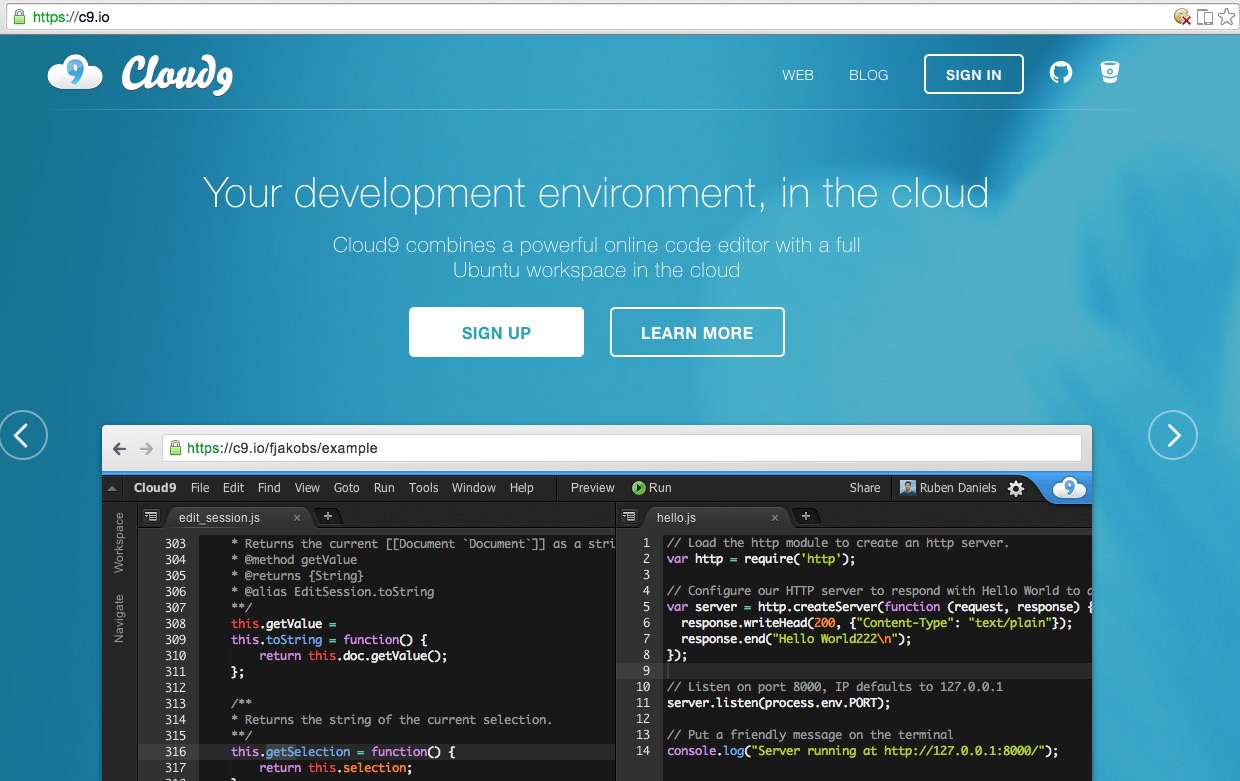
Task: Bookmark this page with the star icon
Action: (1226, 17)
